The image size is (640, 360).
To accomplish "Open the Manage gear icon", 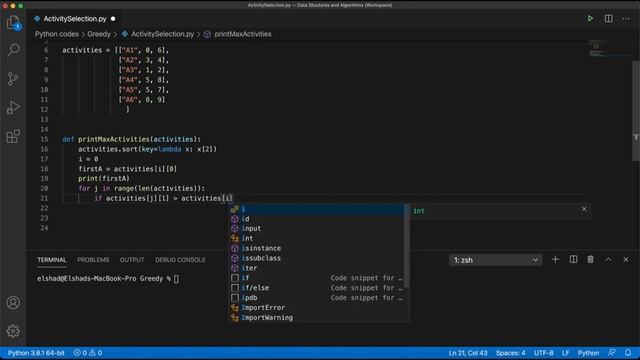I will point(13,331).
